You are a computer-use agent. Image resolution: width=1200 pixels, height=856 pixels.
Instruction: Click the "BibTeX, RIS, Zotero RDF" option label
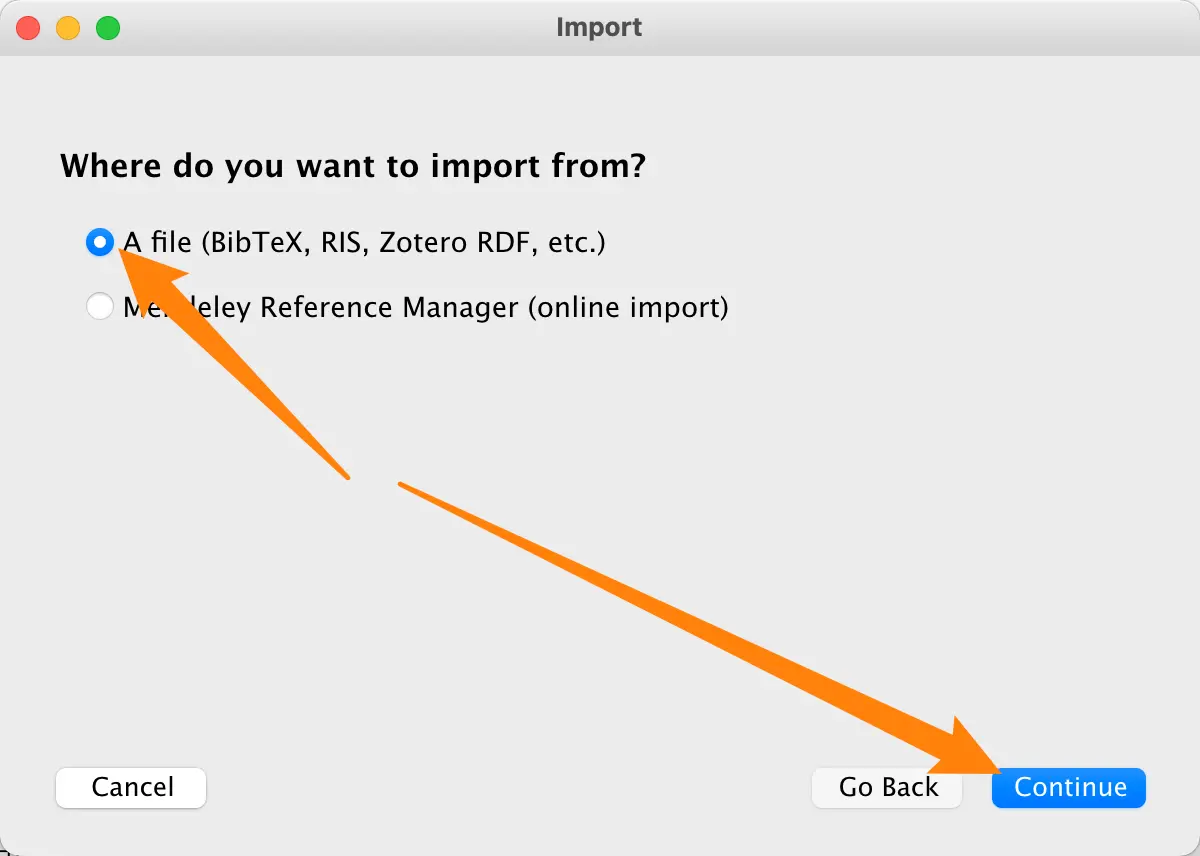click(x=400, y=243)
